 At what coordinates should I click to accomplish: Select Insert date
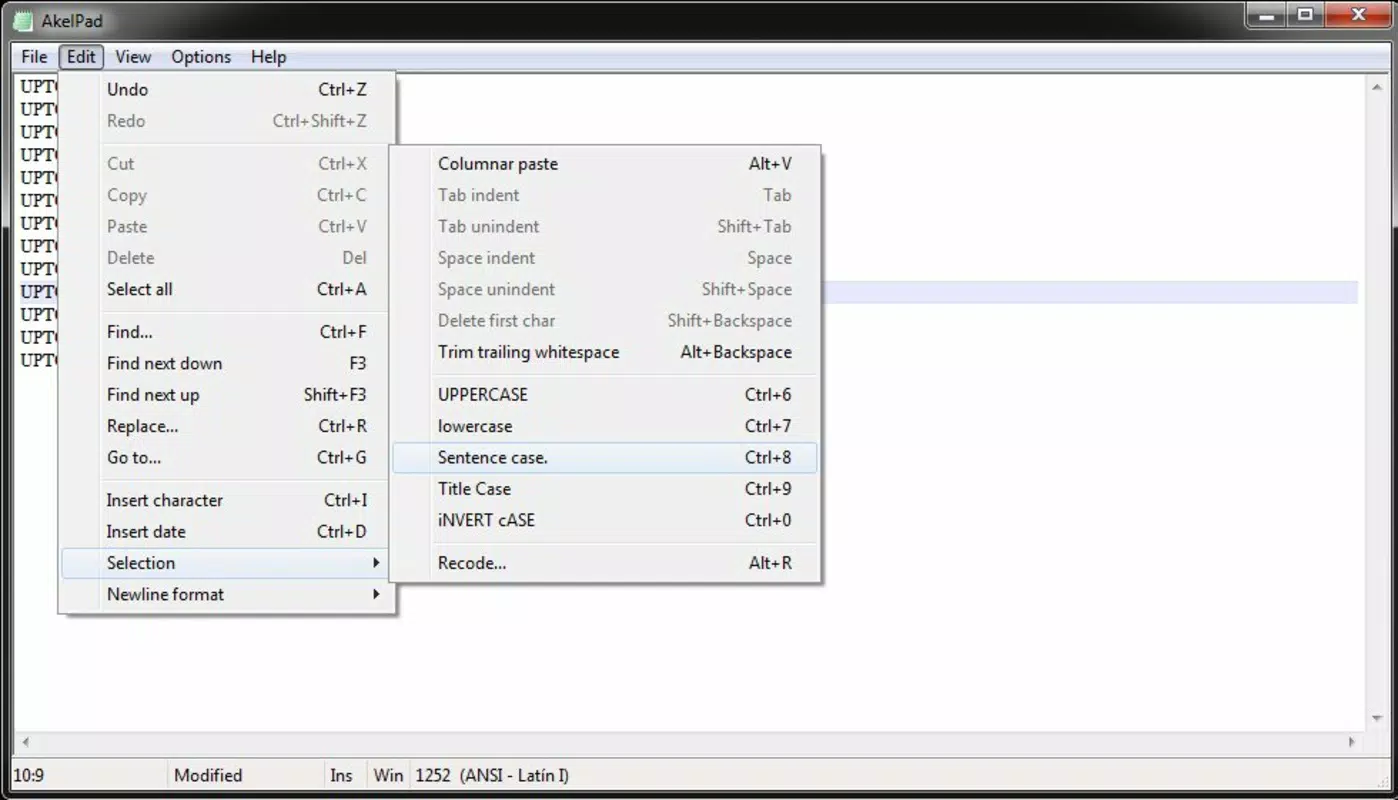229,532
